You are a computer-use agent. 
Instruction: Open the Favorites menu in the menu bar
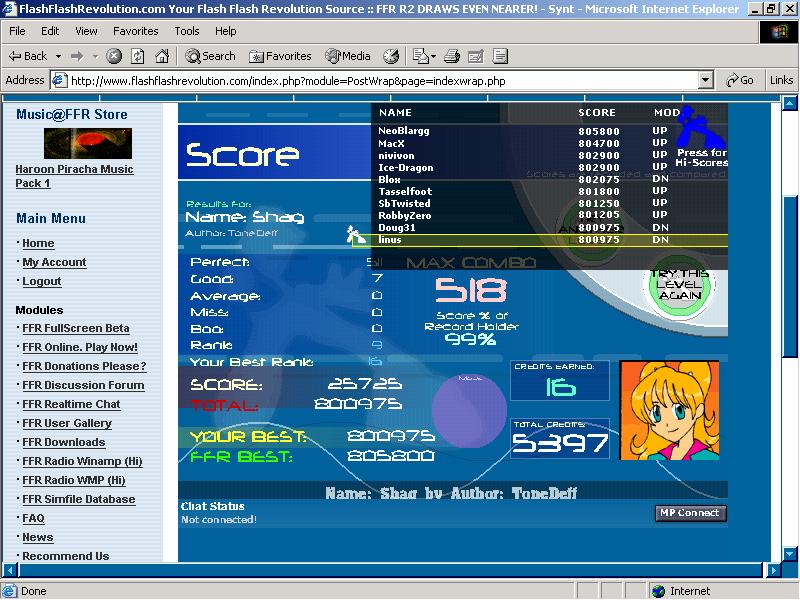(136, 31)
